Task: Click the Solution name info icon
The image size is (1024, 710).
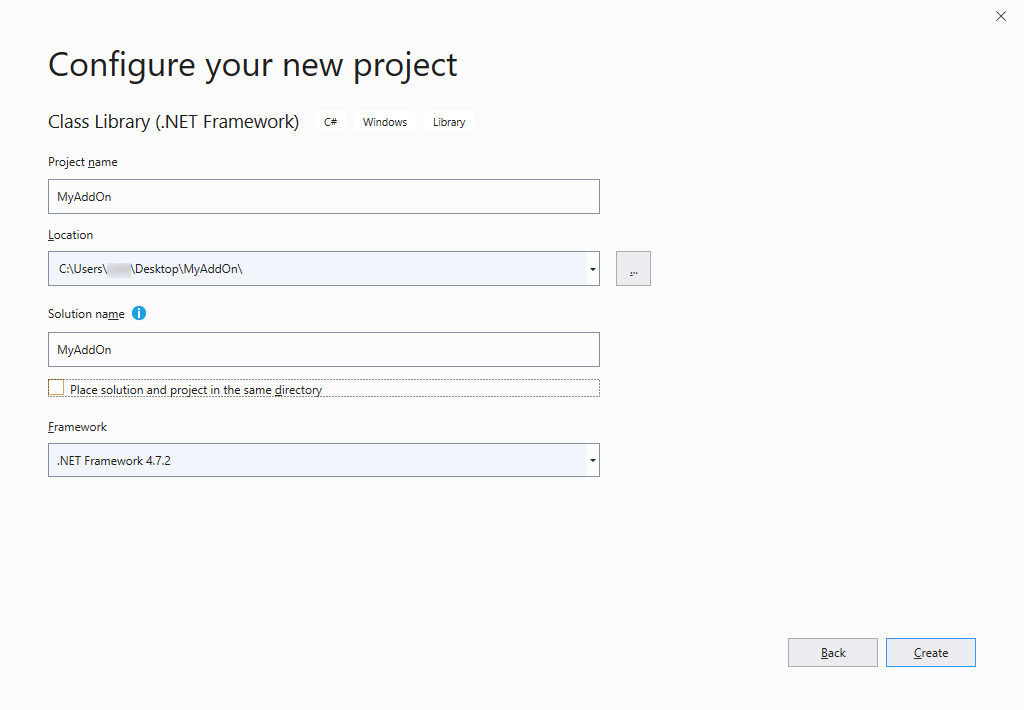Action: point(139,313)
